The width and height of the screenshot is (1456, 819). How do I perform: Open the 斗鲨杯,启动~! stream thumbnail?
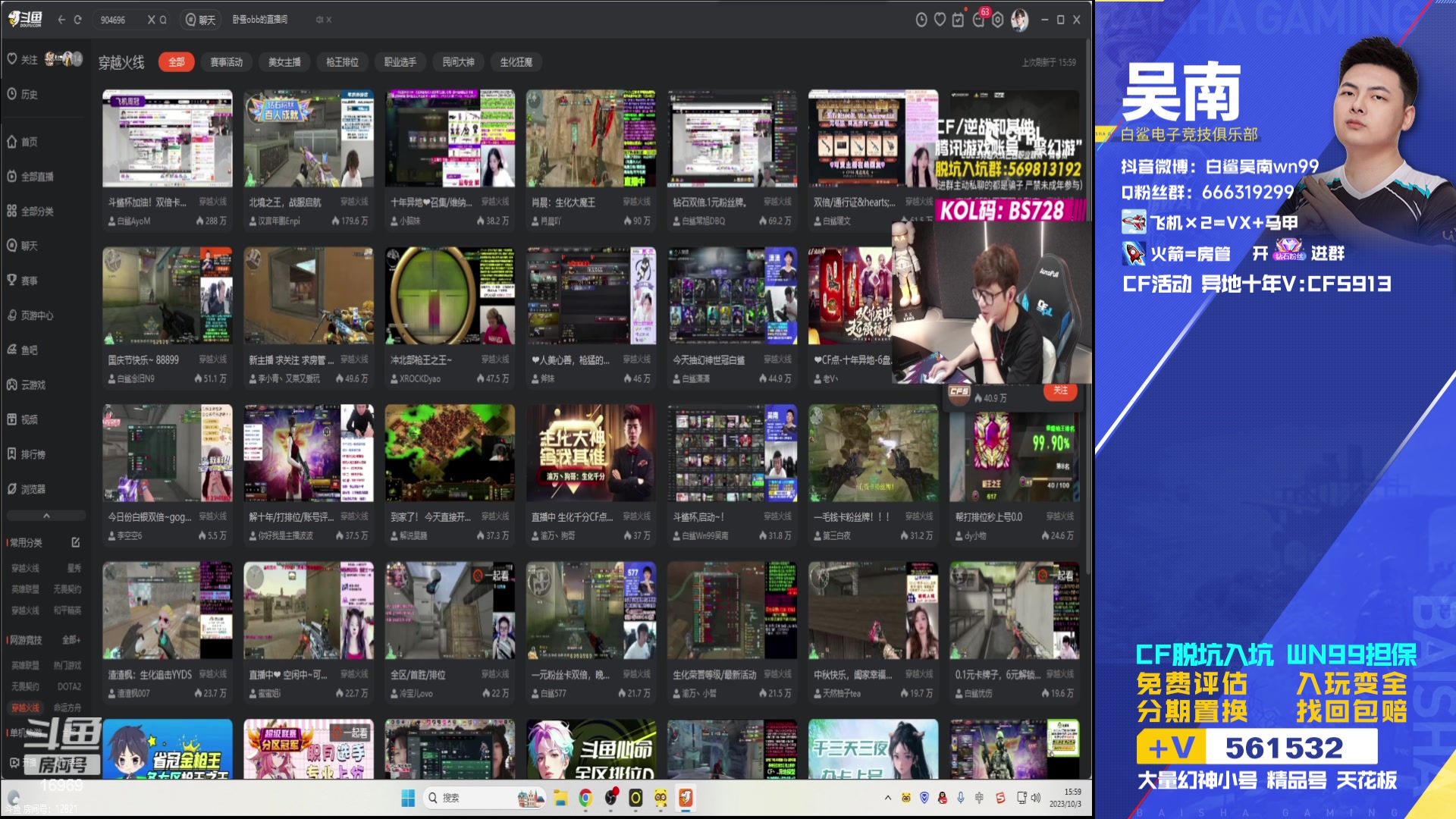click(x=732, y=453)
